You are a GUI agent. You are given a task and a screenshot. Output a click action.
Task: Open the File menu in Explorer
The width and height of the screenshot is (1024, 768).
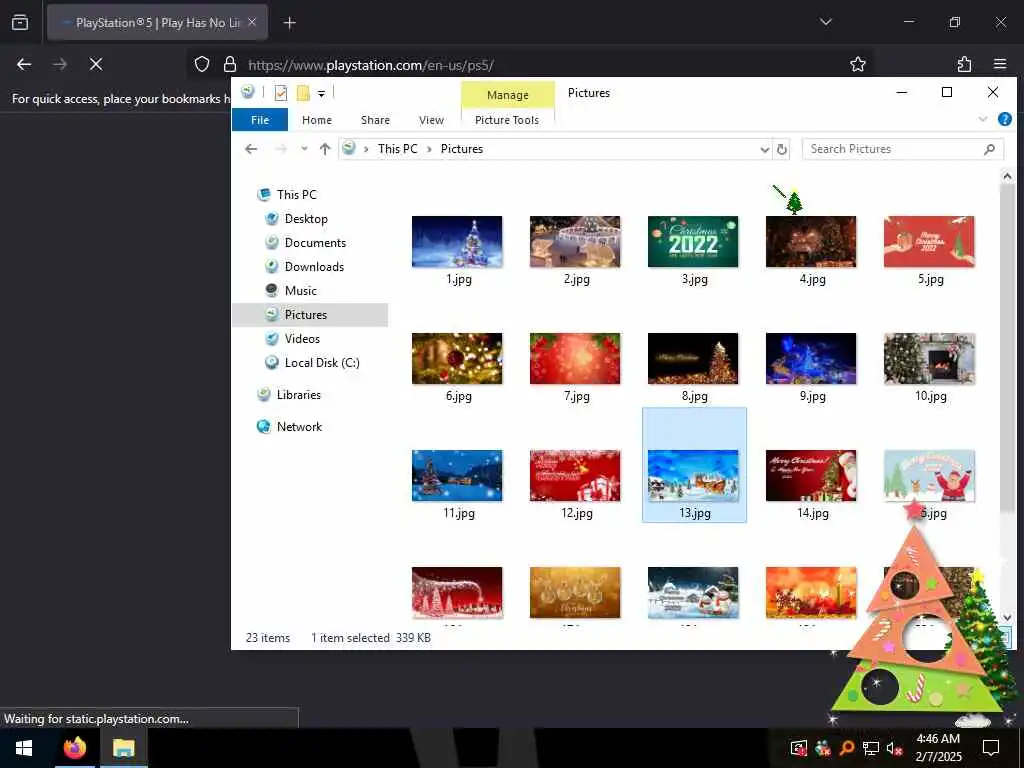(260, 120)
